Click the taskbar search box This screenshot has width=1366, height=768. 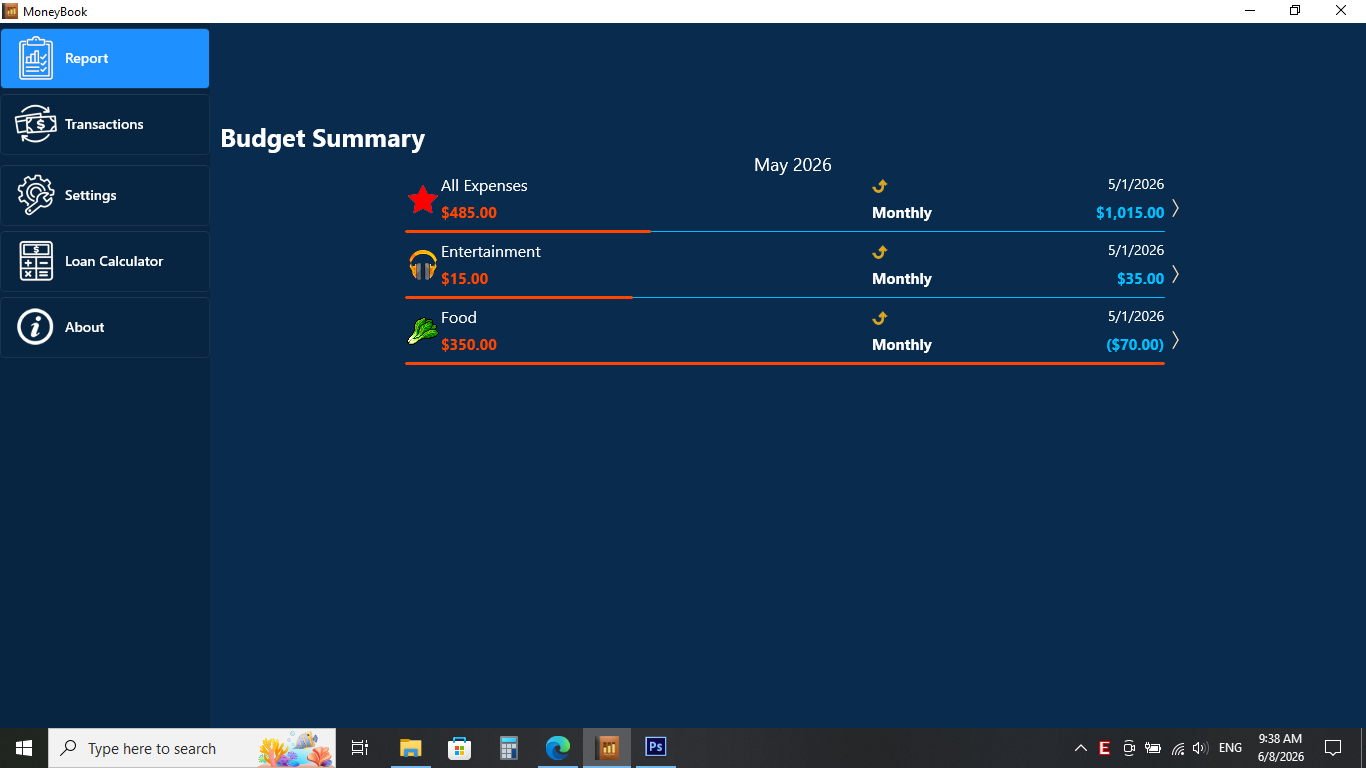click(x=192, y=748)
